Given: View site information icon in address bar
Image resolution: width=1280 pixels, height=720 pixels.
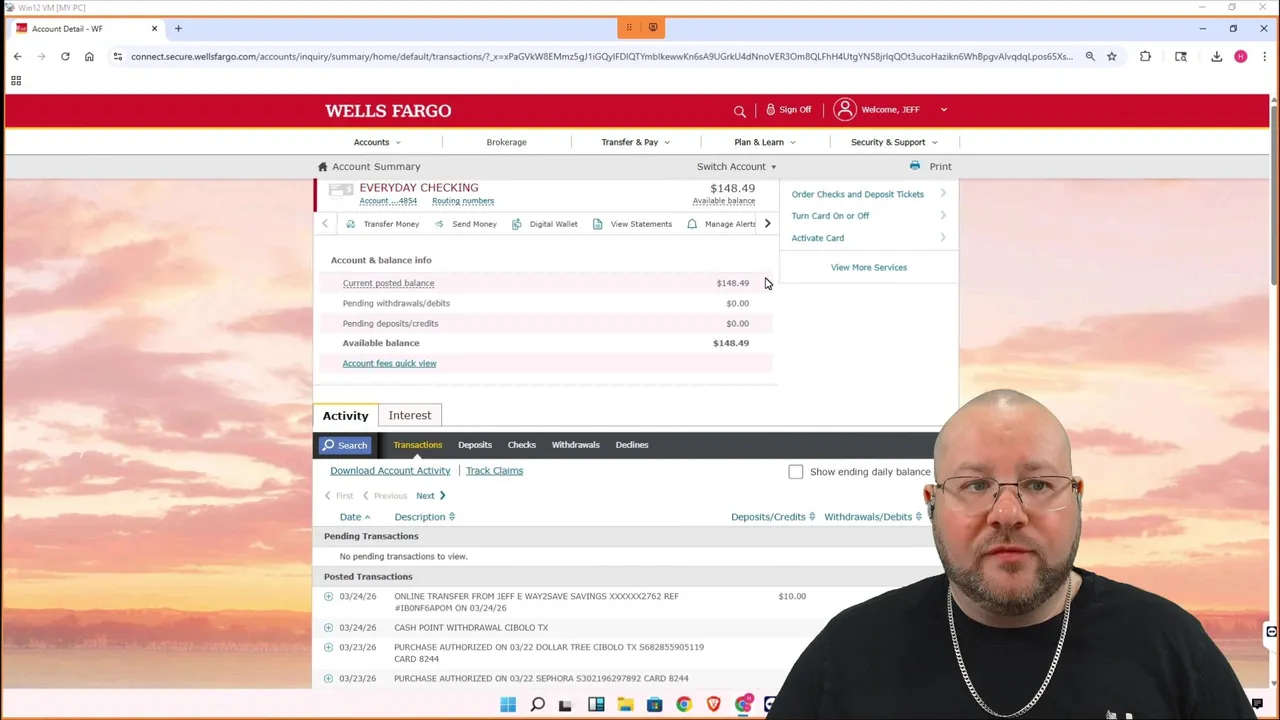Looking at the screenshot, I should [118, 57].
